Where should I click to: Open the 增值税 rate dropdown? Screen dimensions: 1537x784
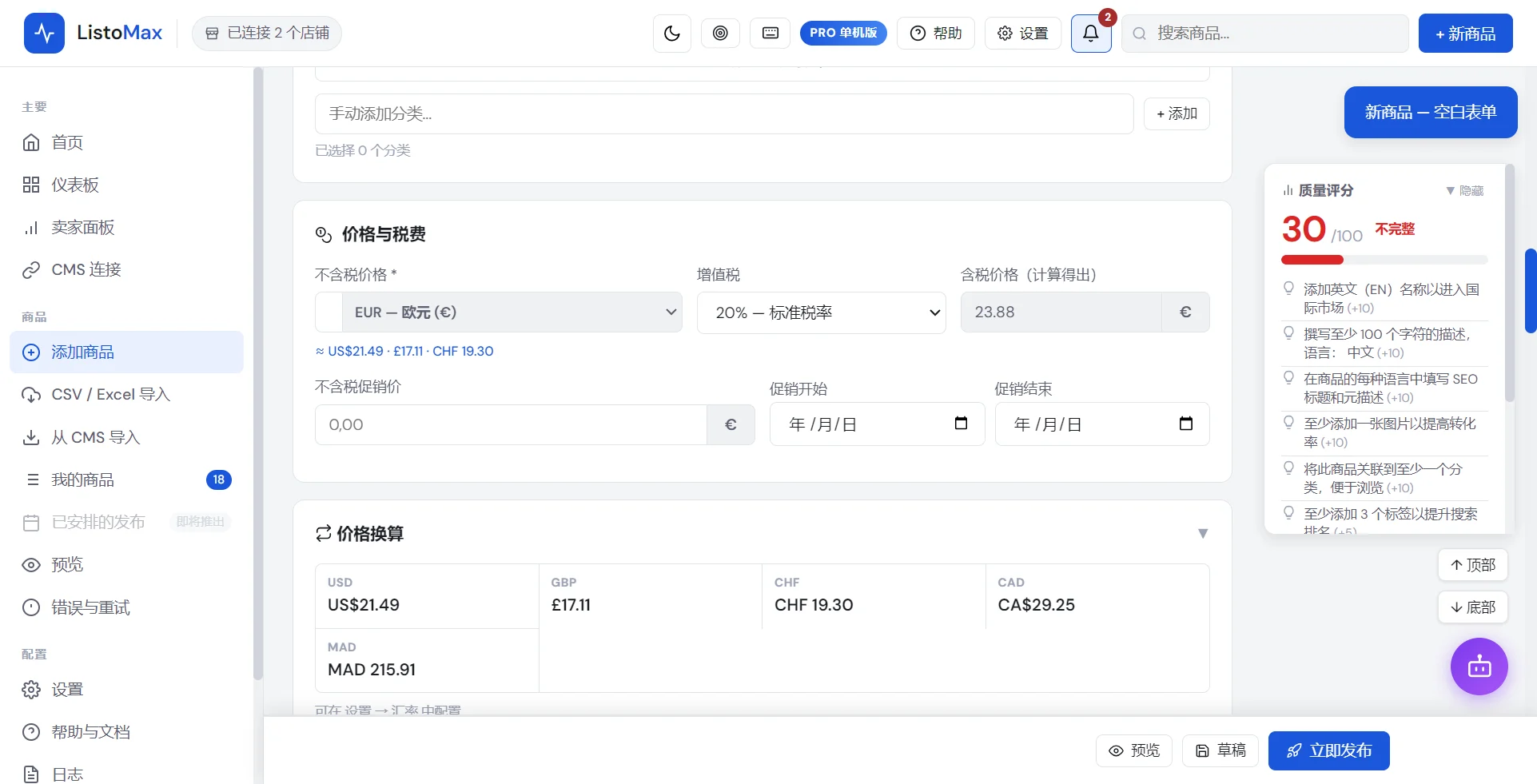coord(821,312)
